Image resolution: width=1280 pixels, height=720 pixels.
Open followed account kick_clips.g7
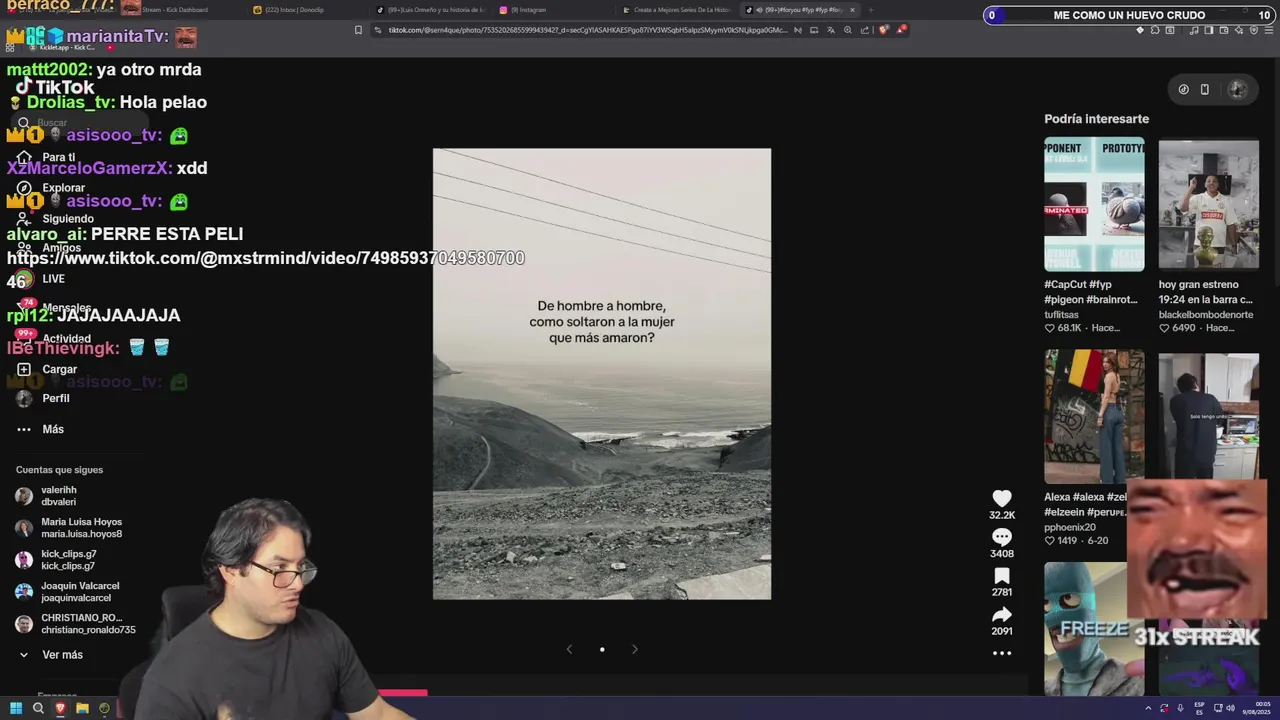(56, 560)
